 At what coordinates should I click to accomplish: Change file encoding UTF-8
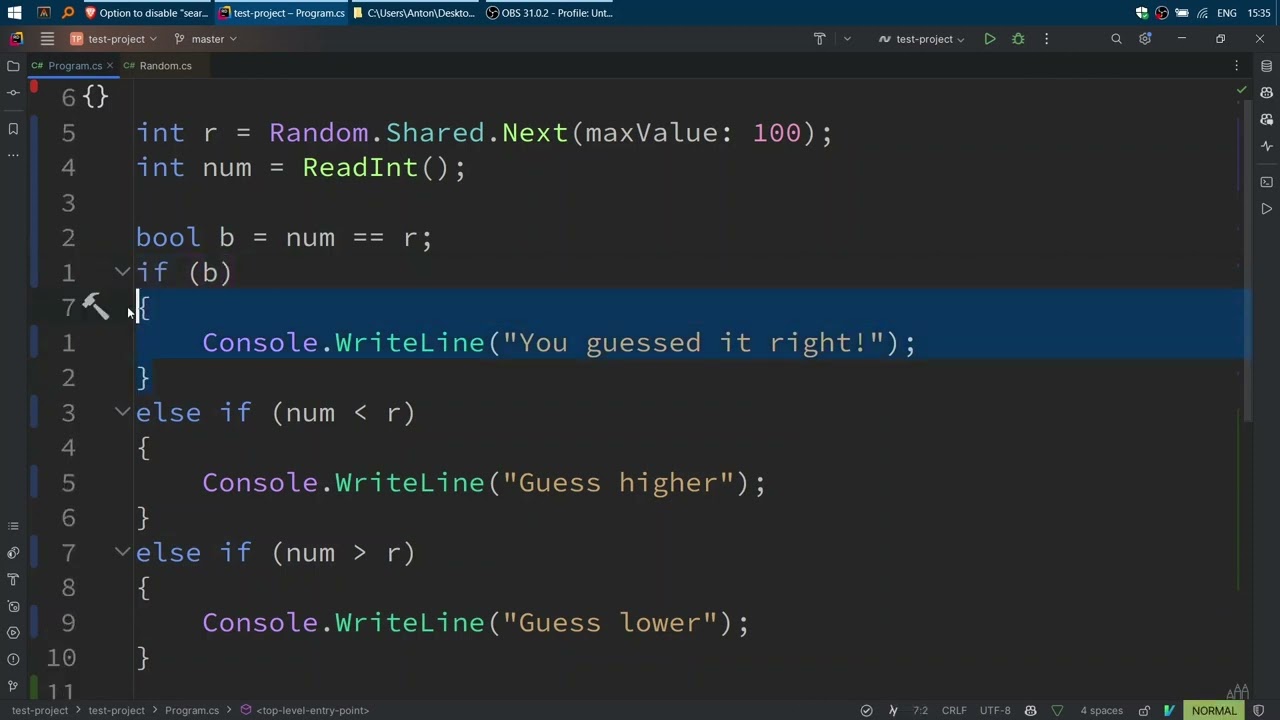click(995, 710)
